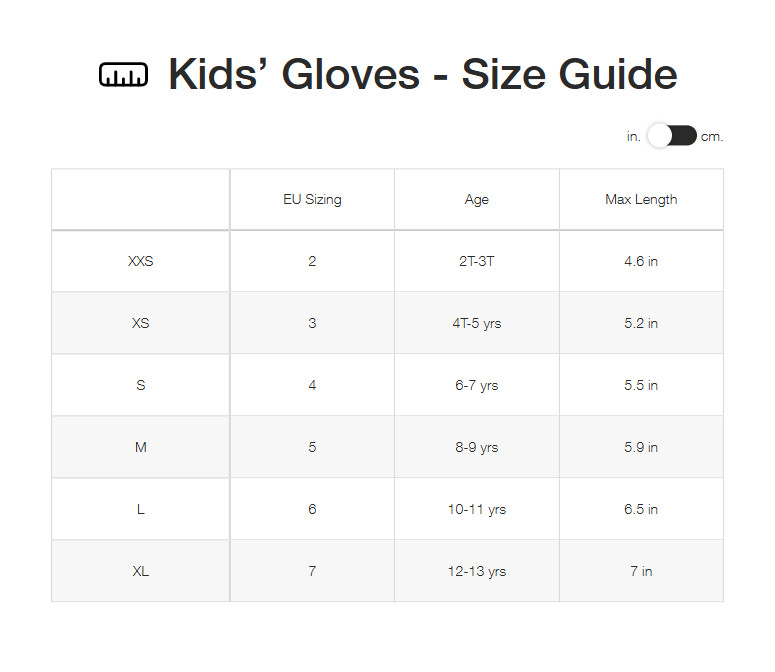Select the XXS size row label
The height and width of the screenshot is (672, 775).
[141, 261]
